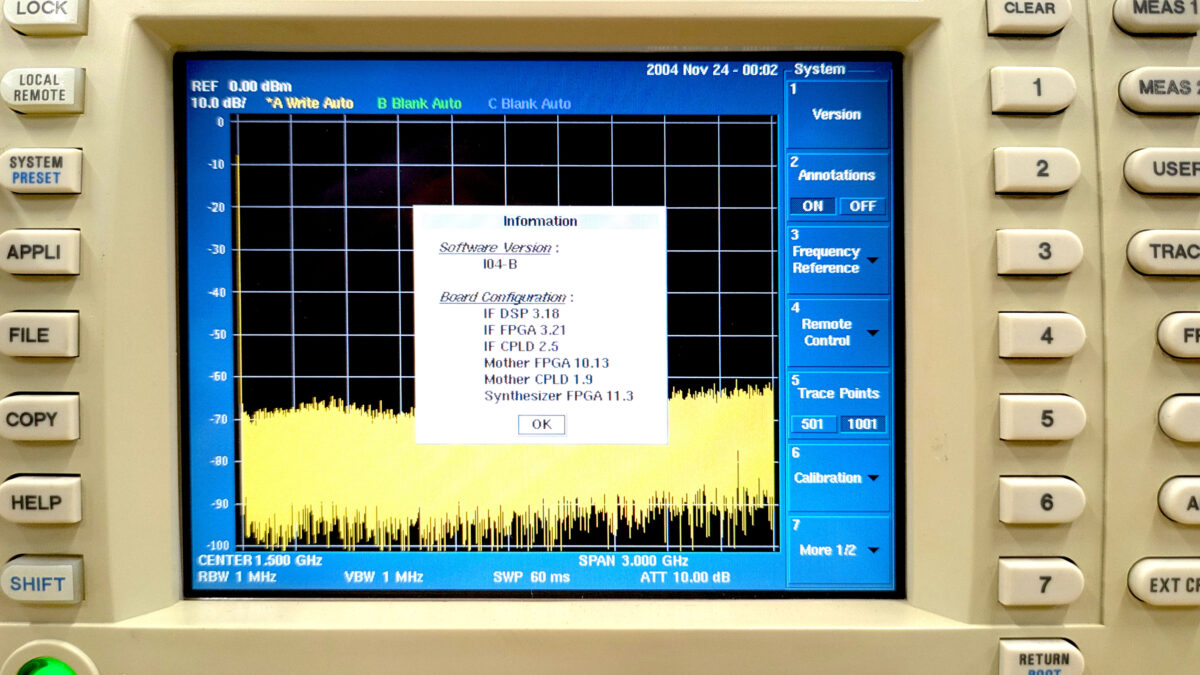Set Trace Points to 1001
Viewport: 1200px width, 675px height.
[x=862, y=424]
